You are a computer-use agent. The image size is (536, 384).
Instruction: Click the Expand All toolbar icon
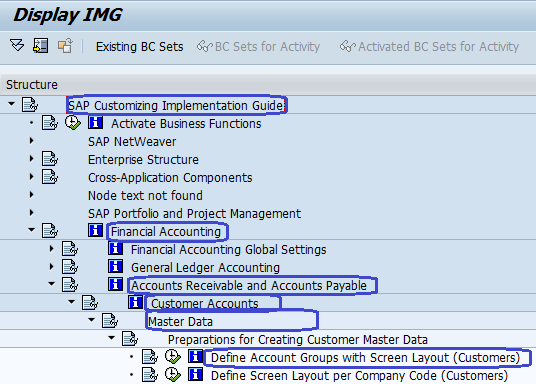(17, 45)
